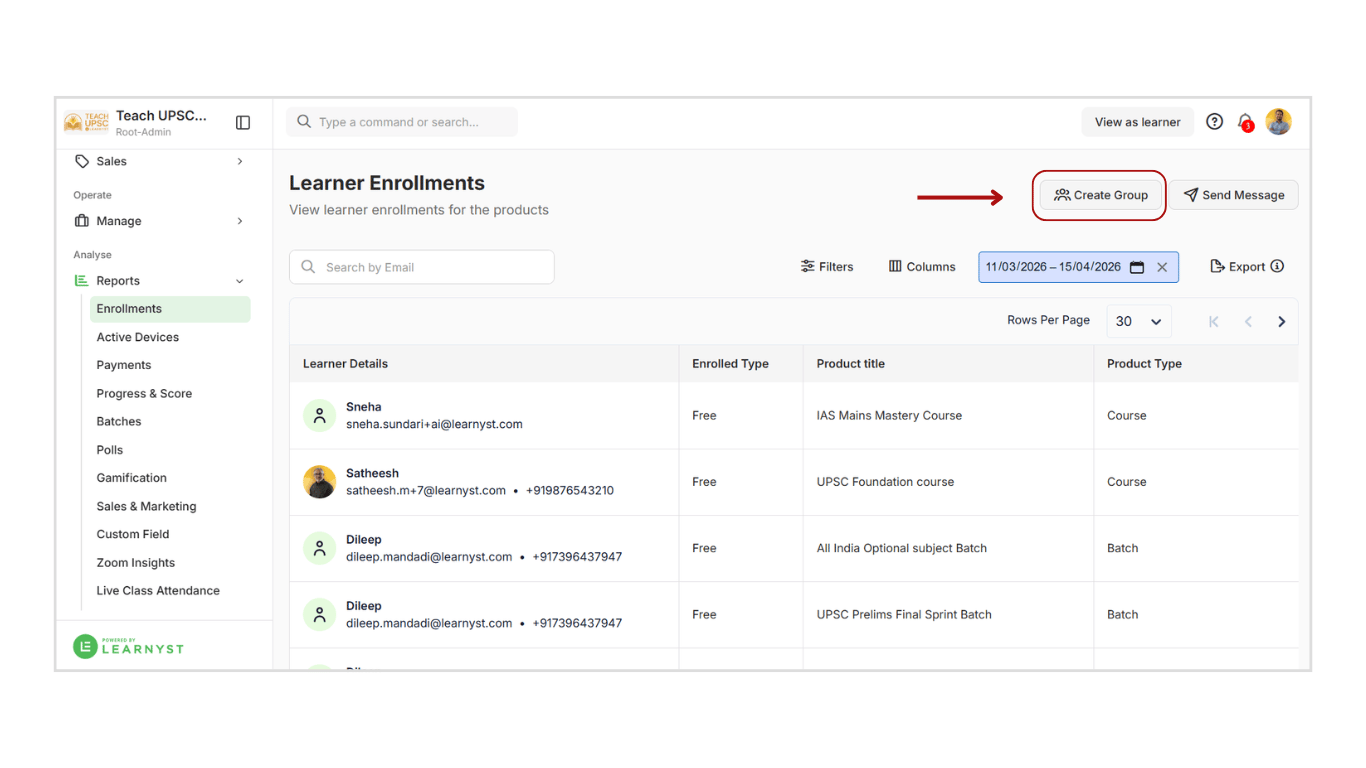Open the Batches report
Screen dimensions: 1366x768
click(119, 422)
